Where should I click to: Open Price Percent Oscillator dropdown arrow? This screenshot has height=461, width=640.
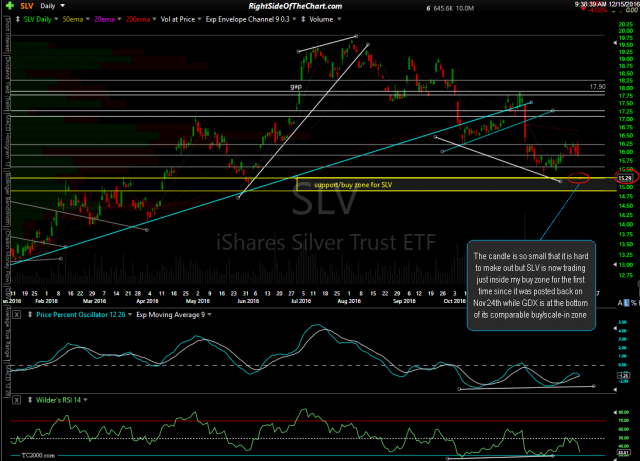130,315
